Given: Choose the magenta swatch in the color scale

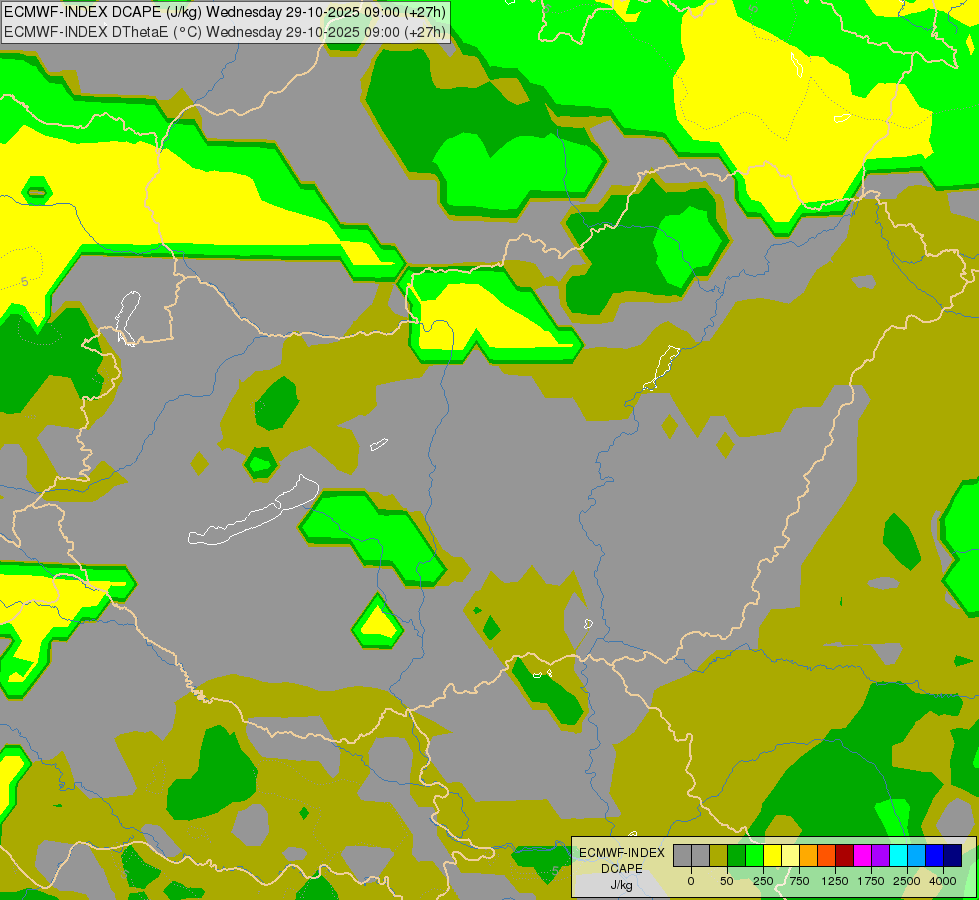Looking at the screenshot, I should [862, 855].
